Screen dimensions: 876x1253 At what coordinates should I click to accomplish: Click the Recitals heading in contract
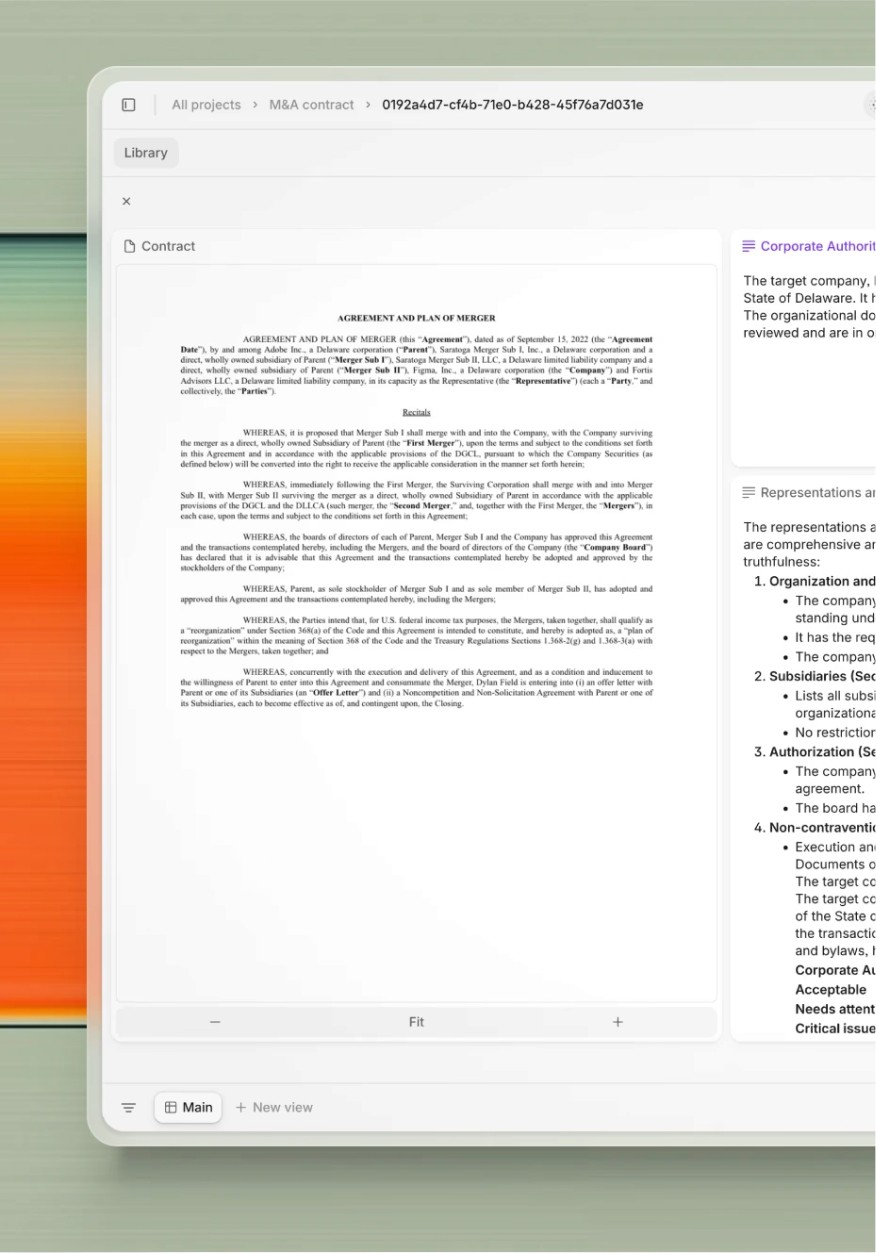click(x=416, y=412)
